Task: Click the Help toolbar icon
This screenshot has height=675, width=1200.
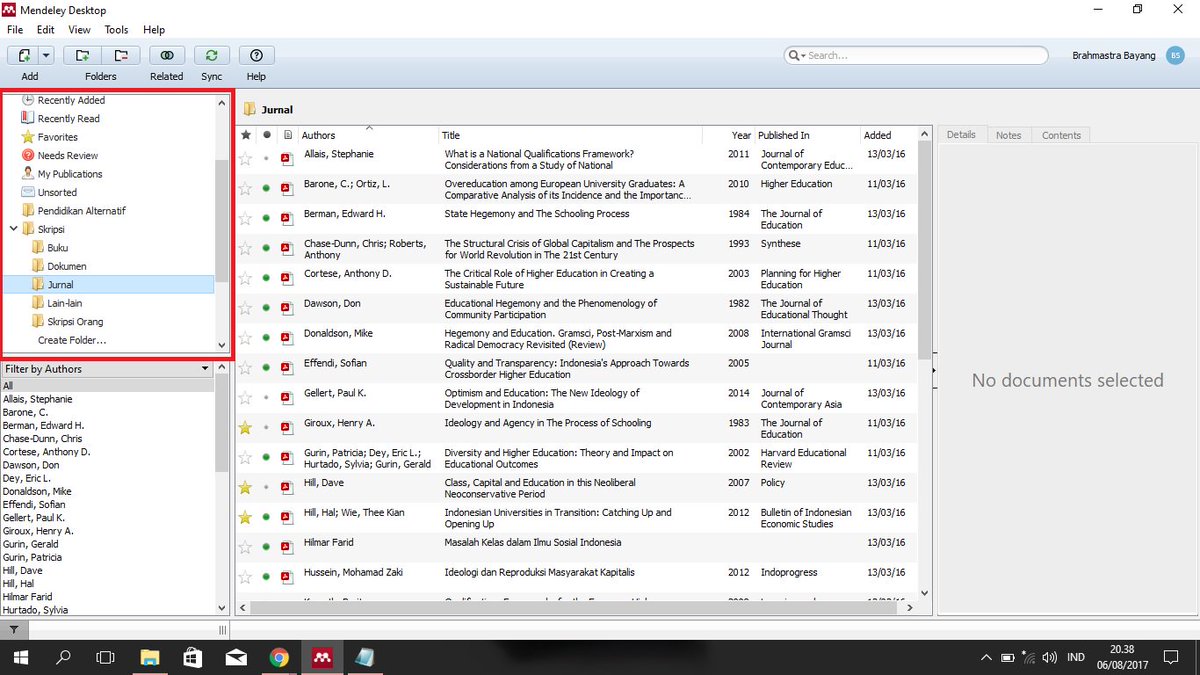Action: [257, 56]
